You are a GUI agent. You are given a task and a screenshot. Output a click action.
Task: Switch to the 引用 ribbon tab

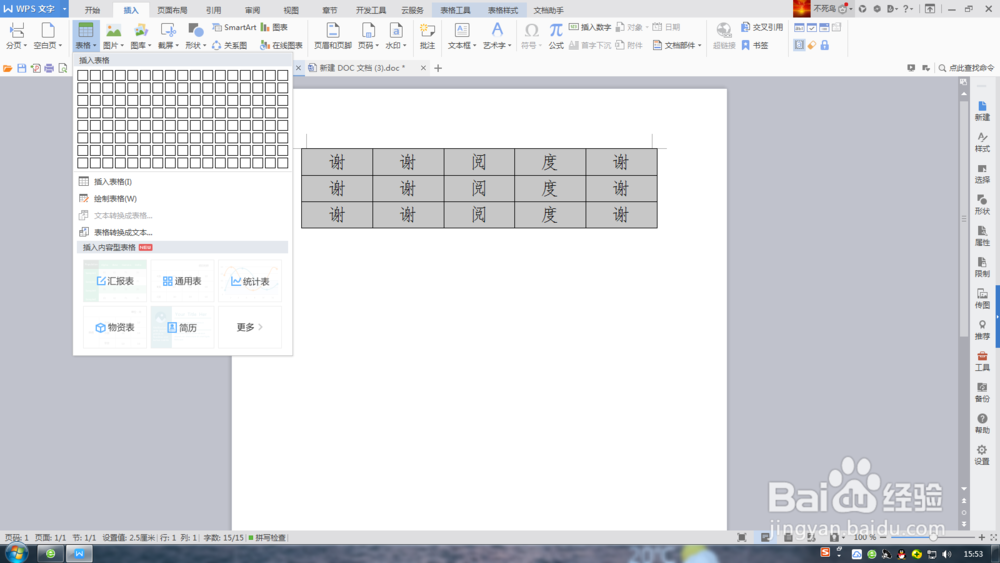pos(213,10)
